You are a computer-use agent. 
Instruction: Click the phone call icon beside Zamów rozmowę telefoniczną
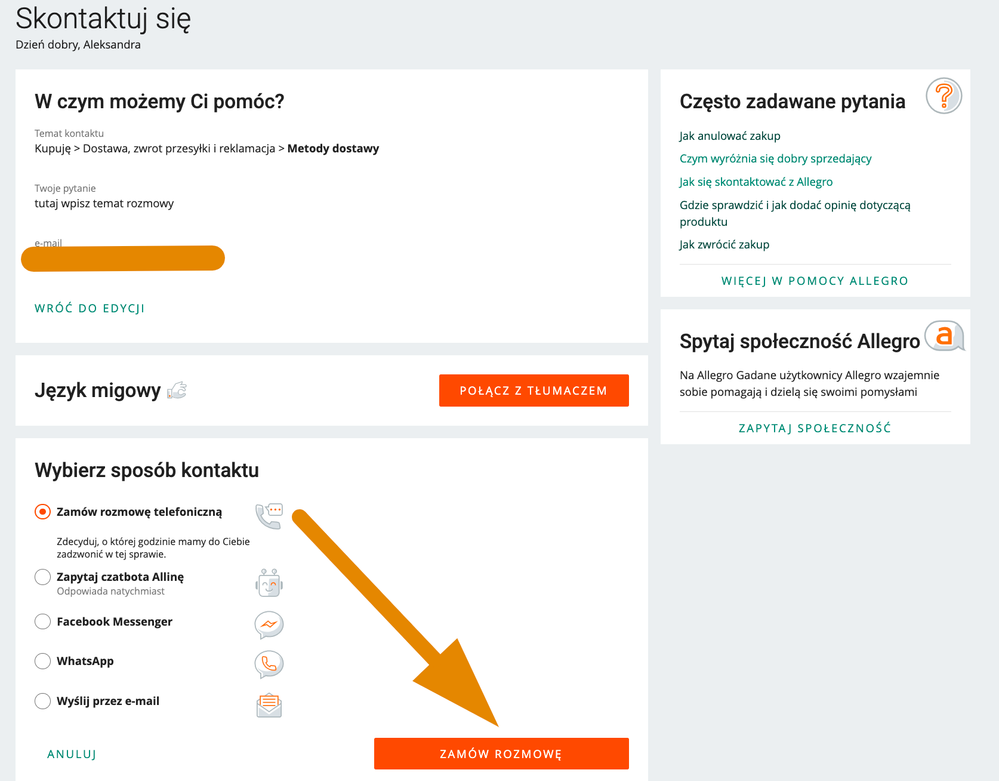(269, 515)
